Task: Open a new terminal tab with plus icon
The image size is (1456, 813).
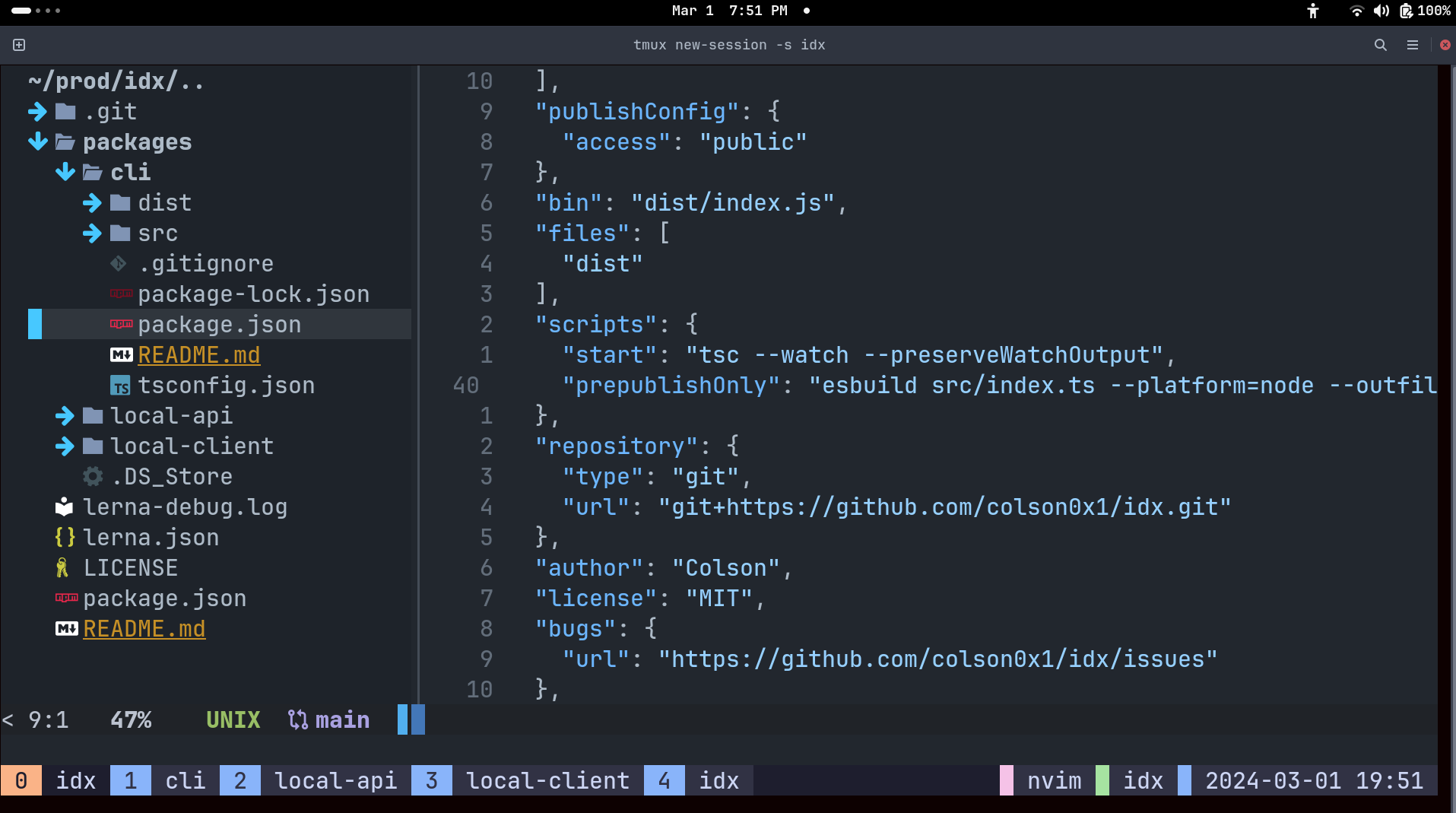Action: 19,45
